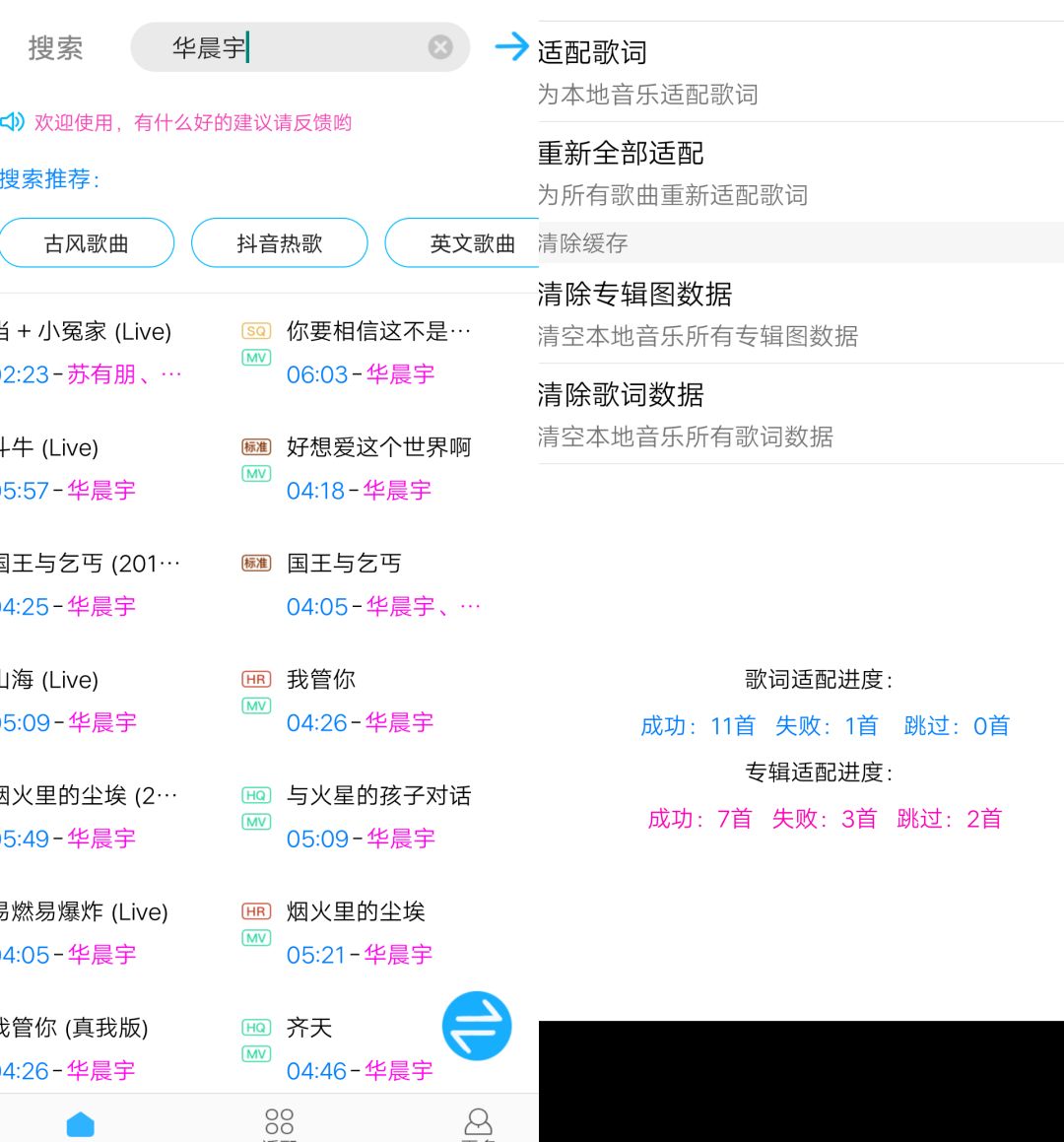Click the MV badge under 好想爱这个世界啊
This screenshot has width=1064, height=1142.
(255, 474)
